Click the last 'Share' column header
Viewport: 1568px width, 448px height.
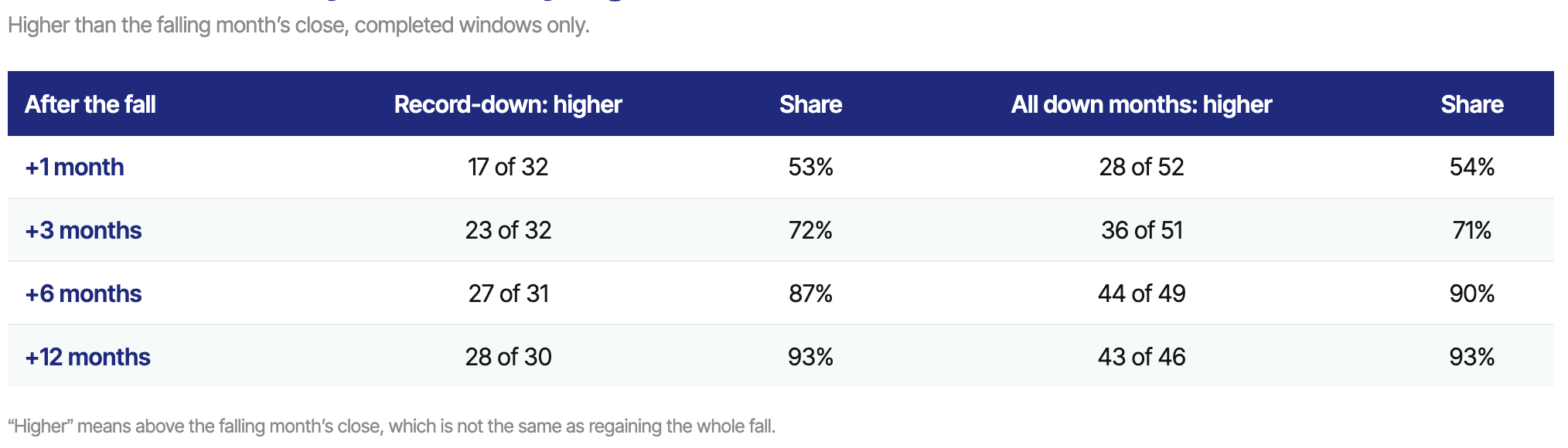(x=1472, y=104)
